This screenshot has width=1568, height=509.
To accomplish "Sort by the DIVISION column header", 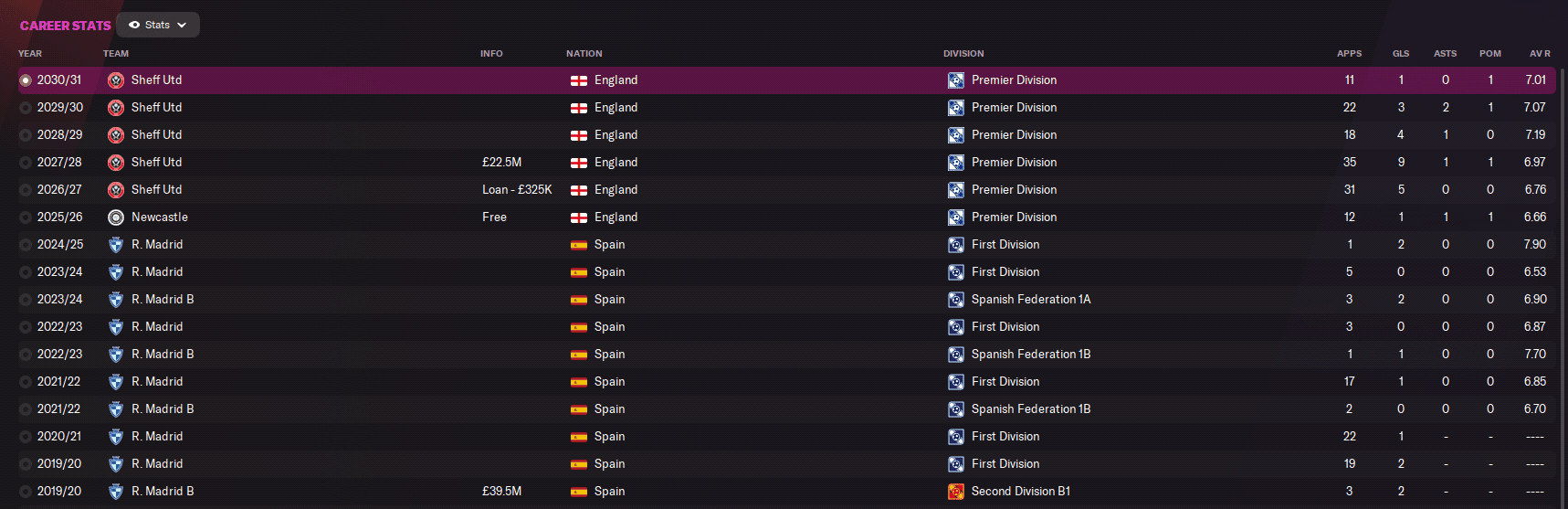I will click(963, 54).
